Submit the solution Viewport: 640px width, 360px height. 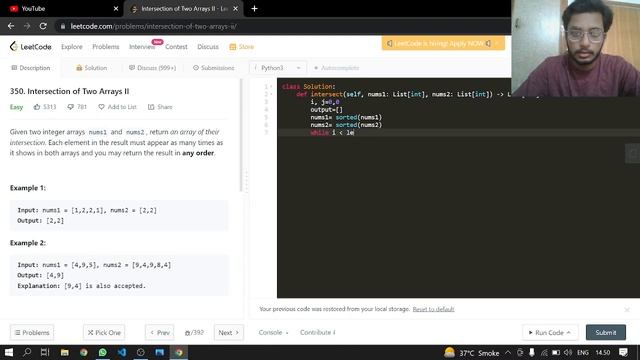tap(606, 333)
